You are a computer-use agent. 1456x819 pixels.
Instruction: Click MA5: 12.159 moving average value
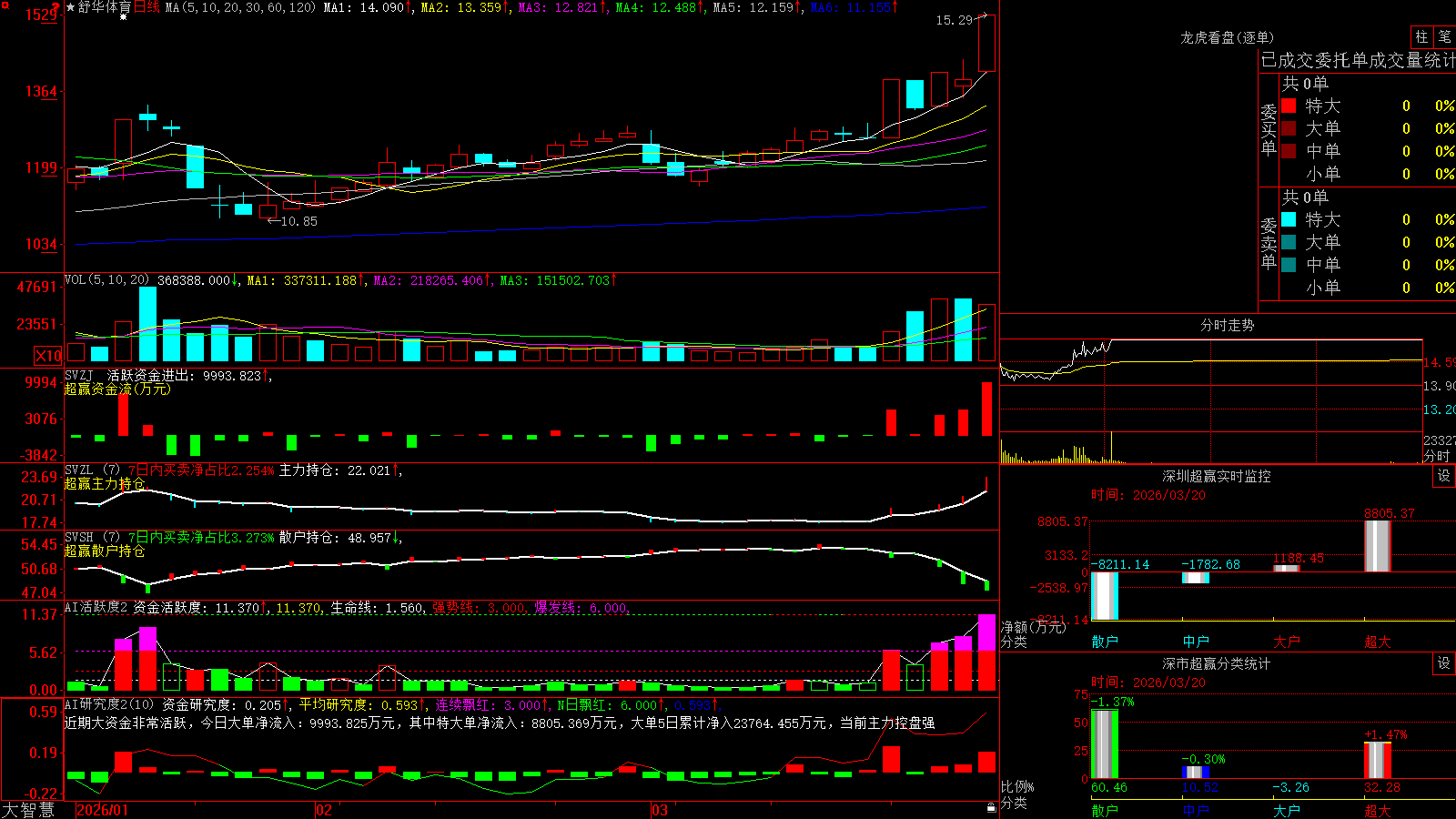[757, 7]
